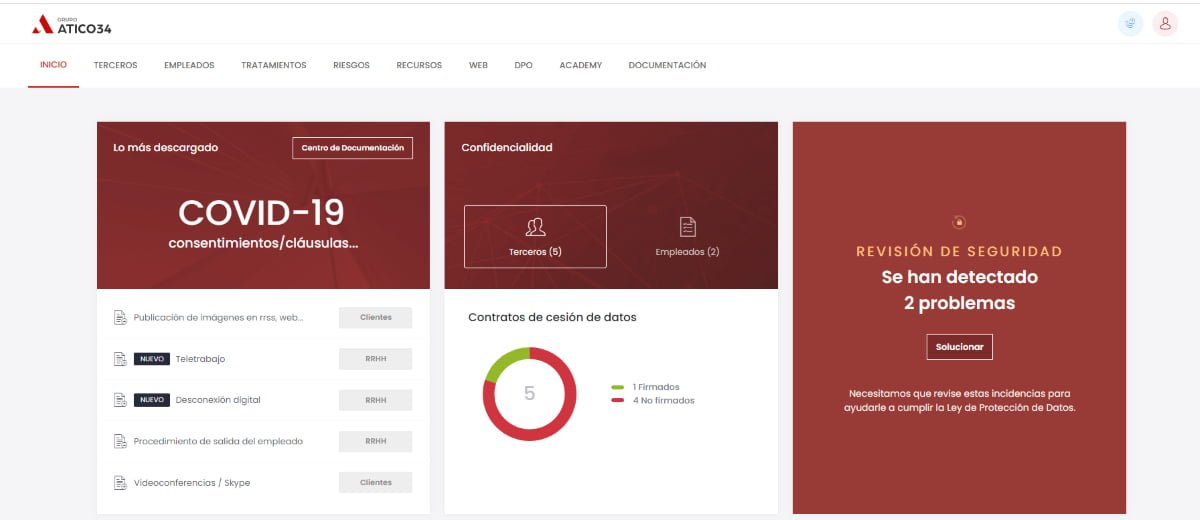
Task: Click the blue waving hand icon
Action: (1131, 24)
